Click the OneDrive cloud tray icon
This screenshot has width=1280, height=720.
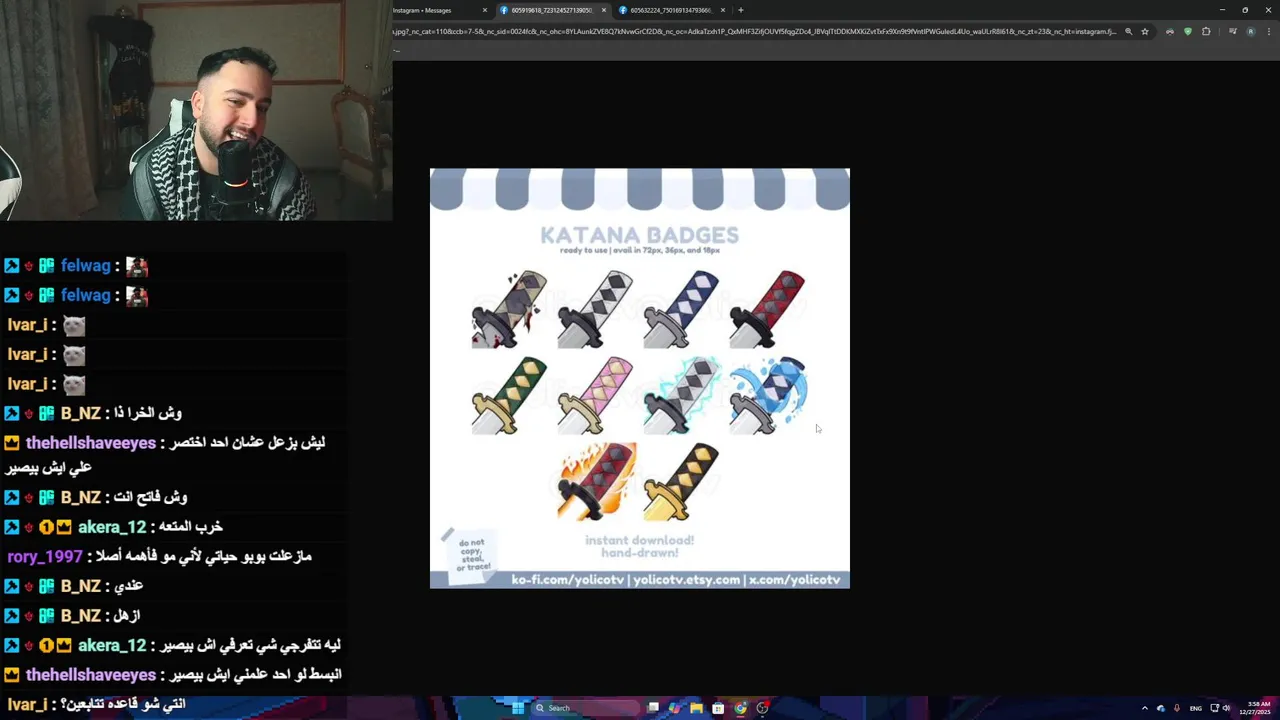coord(1161,708)
